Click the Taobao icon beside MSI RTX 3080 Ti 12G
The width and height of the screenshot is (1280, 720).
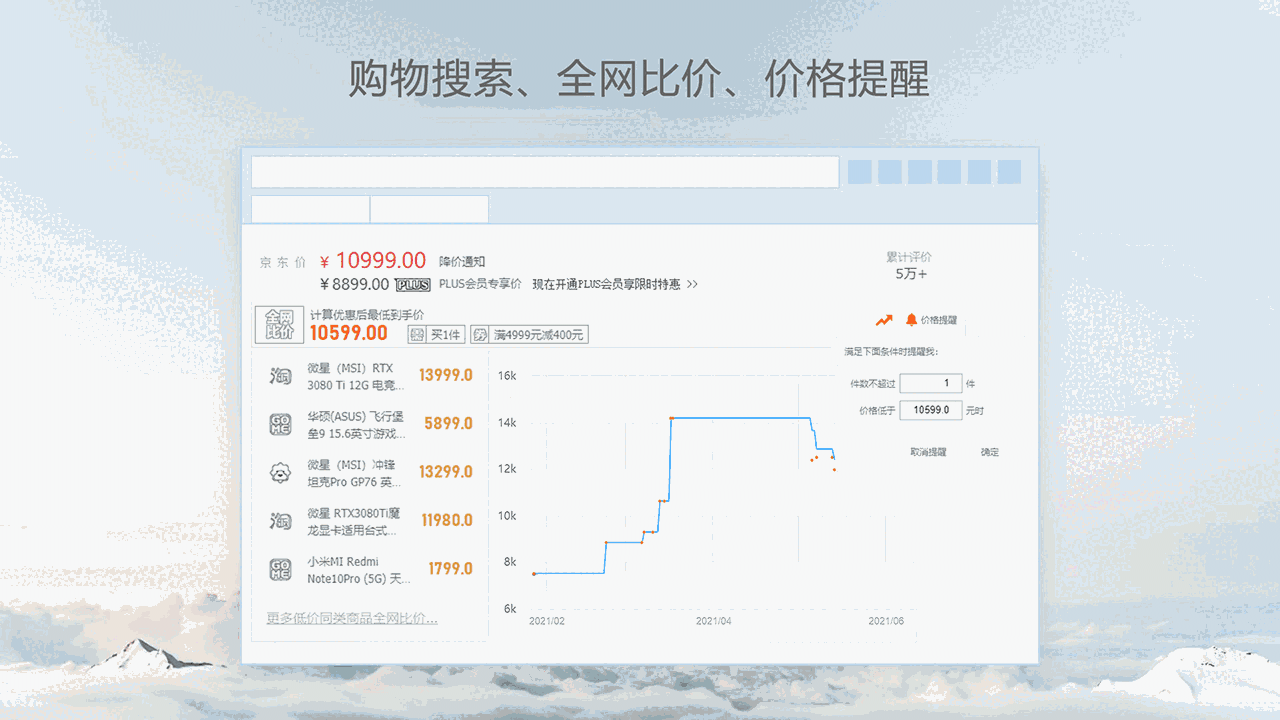tap(280, 376)
